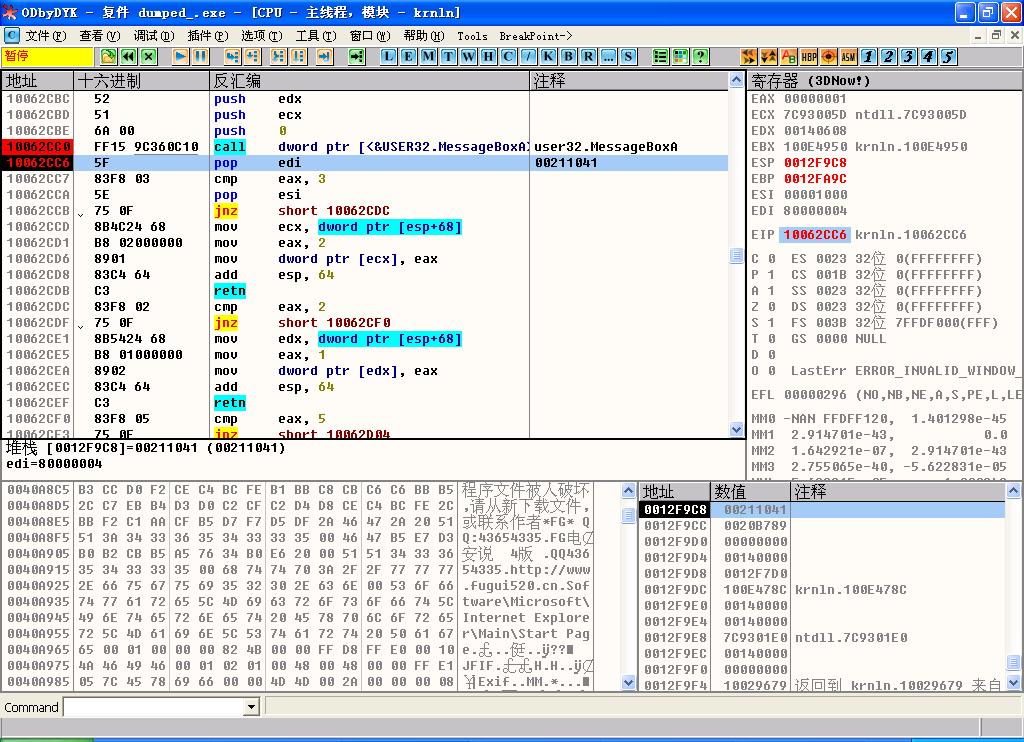
Task: Click the green list options icon
Action: pos(661,57)
